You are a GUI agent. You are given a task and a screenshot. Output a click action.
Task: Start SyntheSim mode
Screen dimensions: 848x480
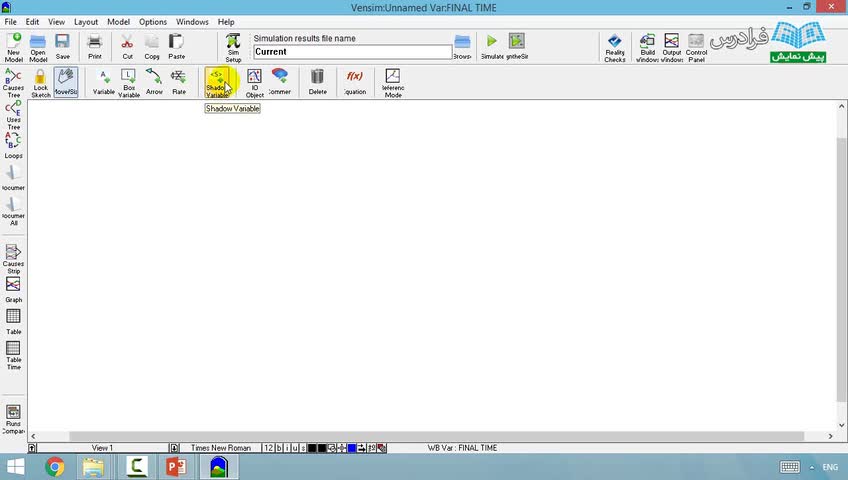click(517, 46)
